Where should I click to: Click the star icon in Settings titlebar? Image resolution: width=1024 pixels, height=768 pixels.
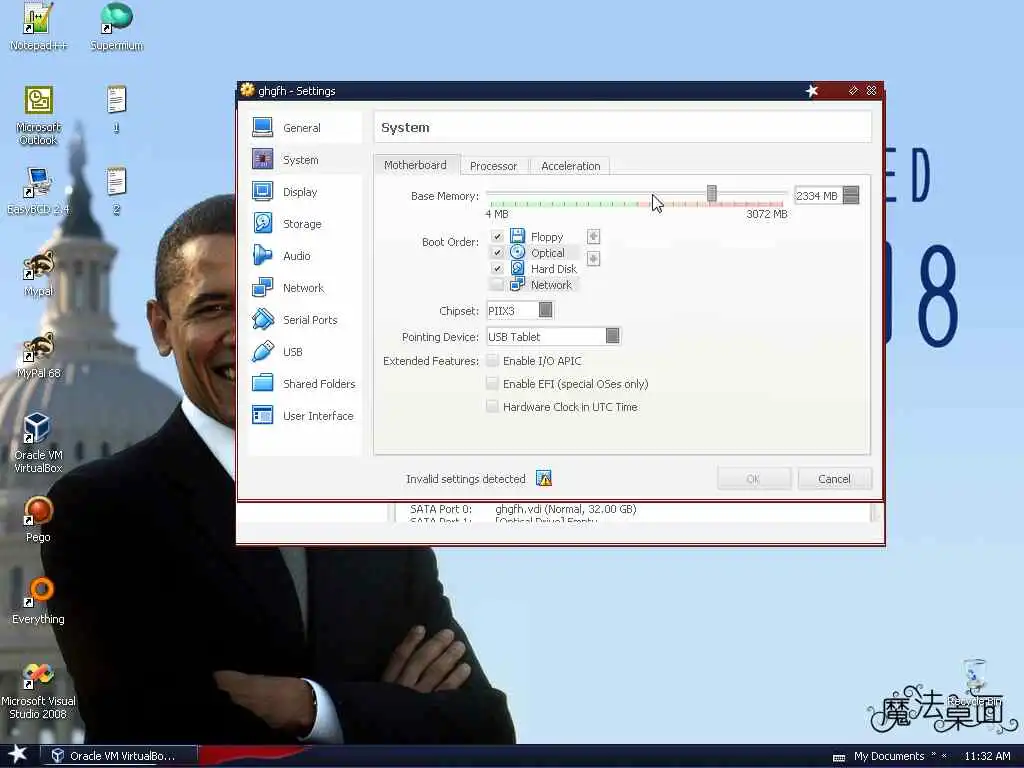[811, 91]
